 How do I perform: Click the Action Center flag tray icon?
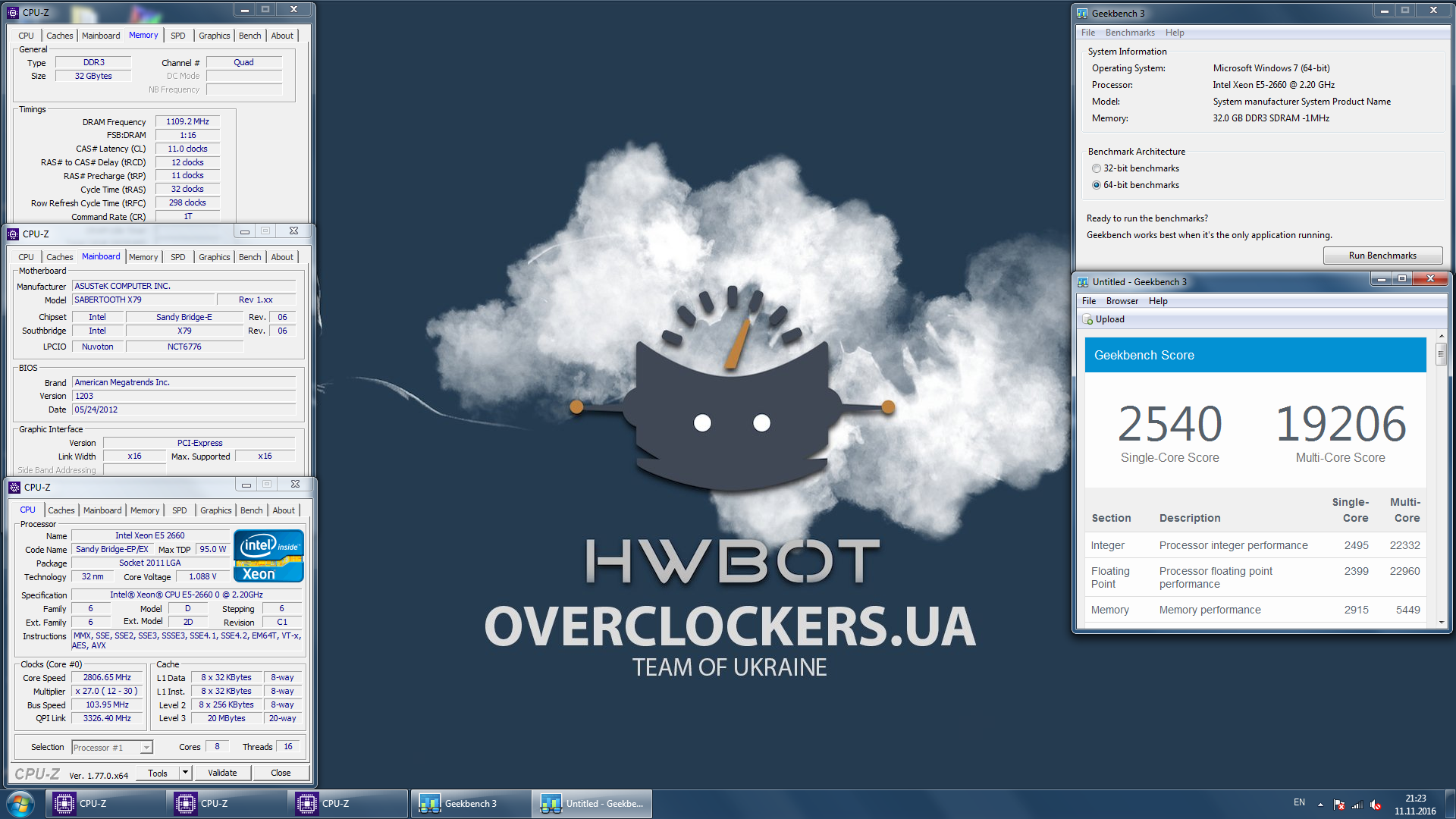[x=1339, y=805]
